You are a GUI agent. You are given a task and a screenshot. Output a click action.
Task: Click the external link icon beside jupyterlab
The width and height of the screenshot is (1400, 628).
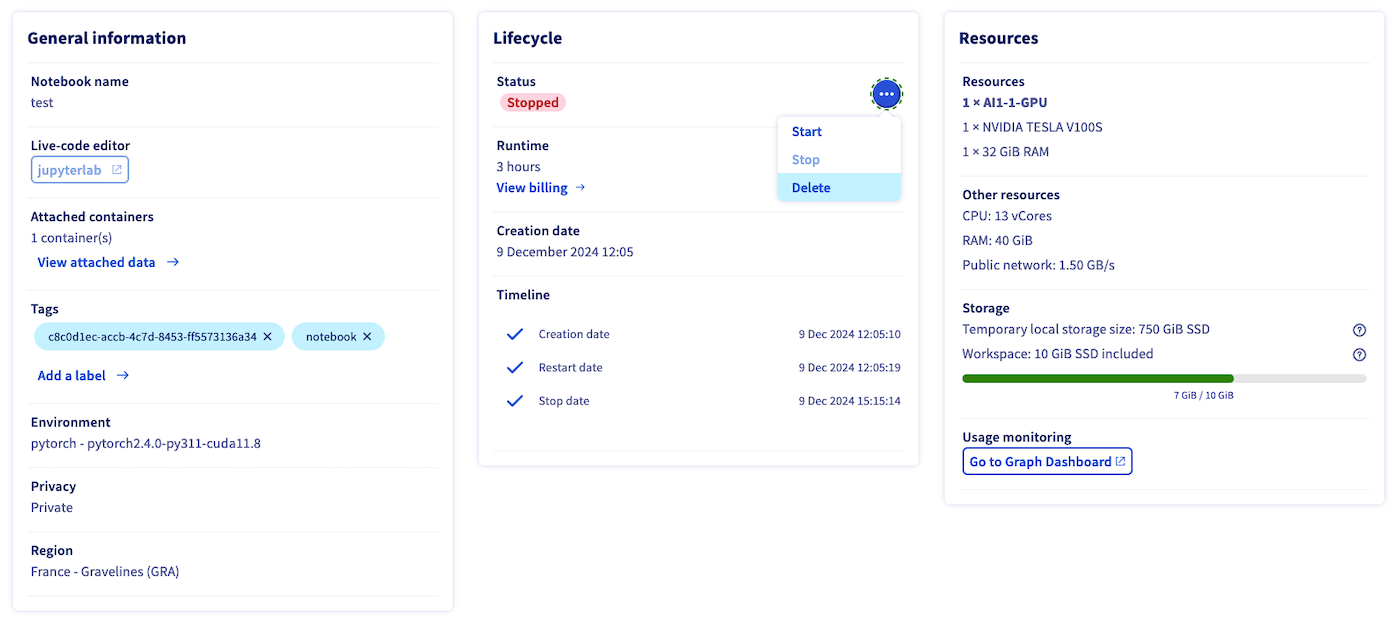116,170
